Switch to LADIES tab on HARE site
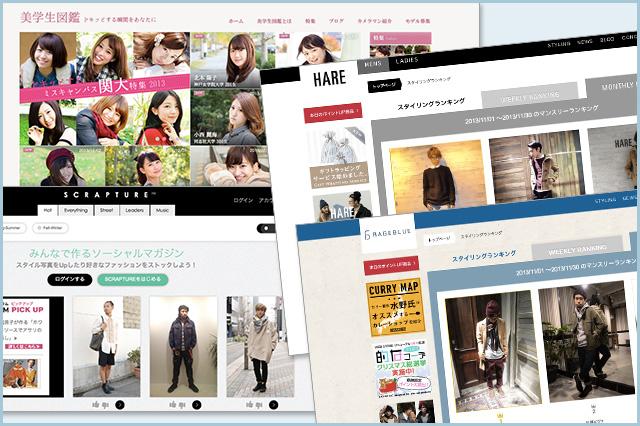This screenshot has width=640, height=426. pos(407,60)
